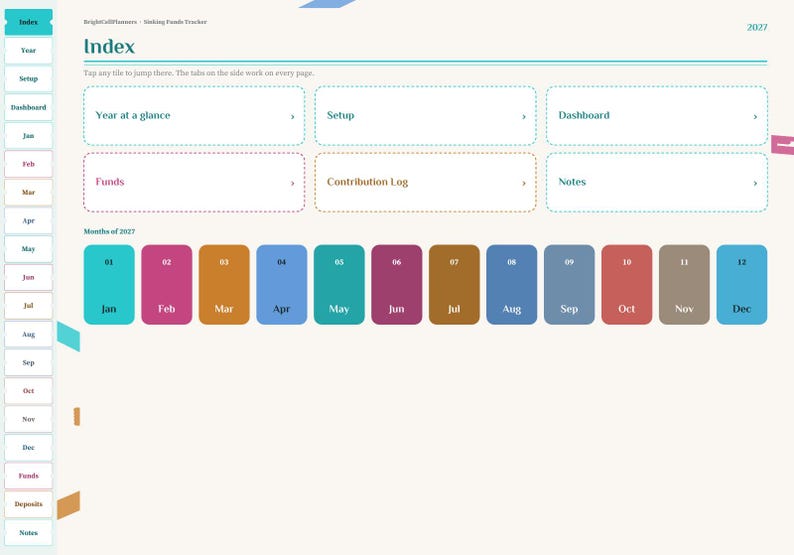Jump to the 01 Jan month card
Image resolution: width=794 pixels, height=555 pixels.
(109, 285)
